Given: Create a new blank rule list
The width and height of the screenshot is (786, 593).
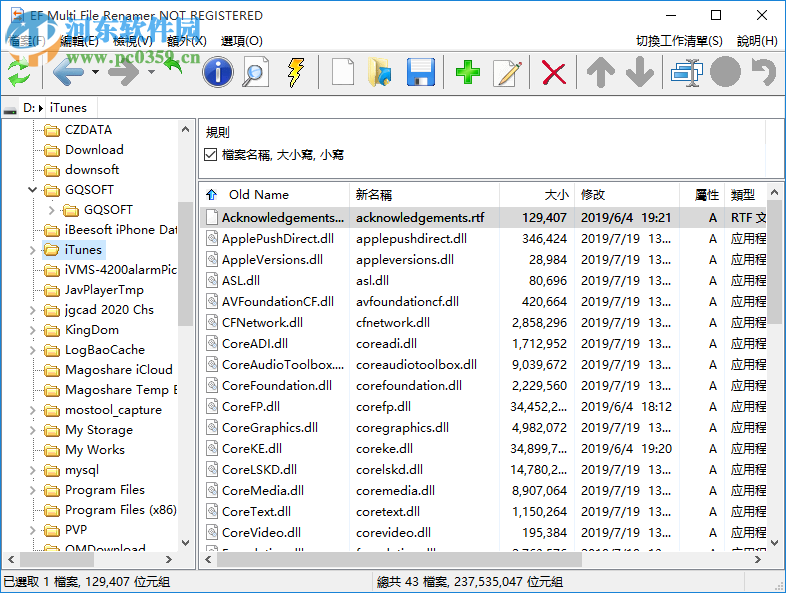Looking at the screenshot, I should (x=343, y=73).
